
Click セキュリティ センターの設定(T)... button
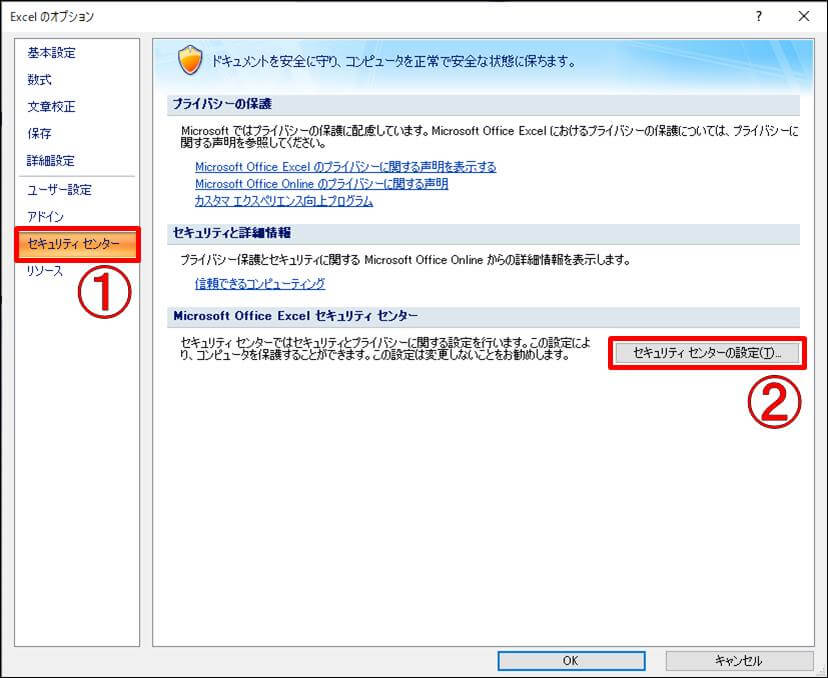point(707,353)
